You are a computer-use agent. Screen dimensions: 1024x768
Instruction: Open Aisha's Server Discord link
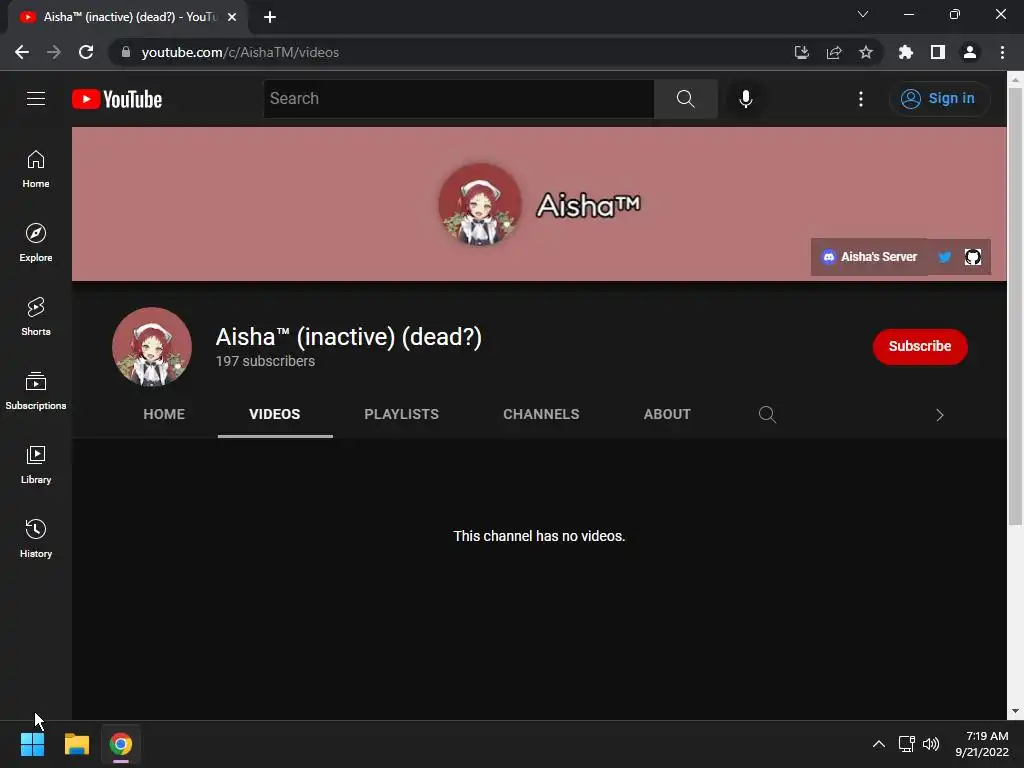pos(869,257)
